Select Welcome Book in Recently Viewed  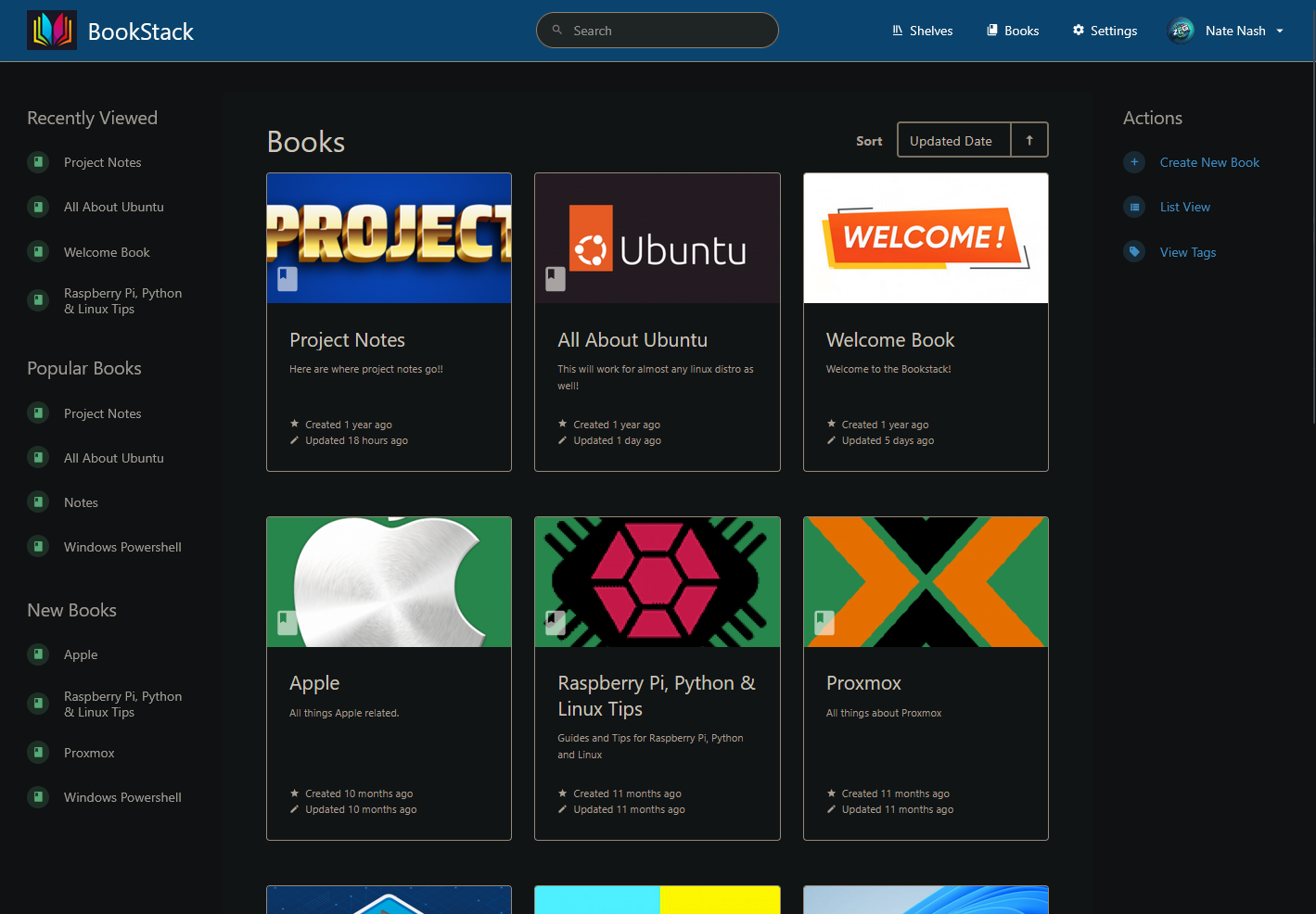click(107, 252)
